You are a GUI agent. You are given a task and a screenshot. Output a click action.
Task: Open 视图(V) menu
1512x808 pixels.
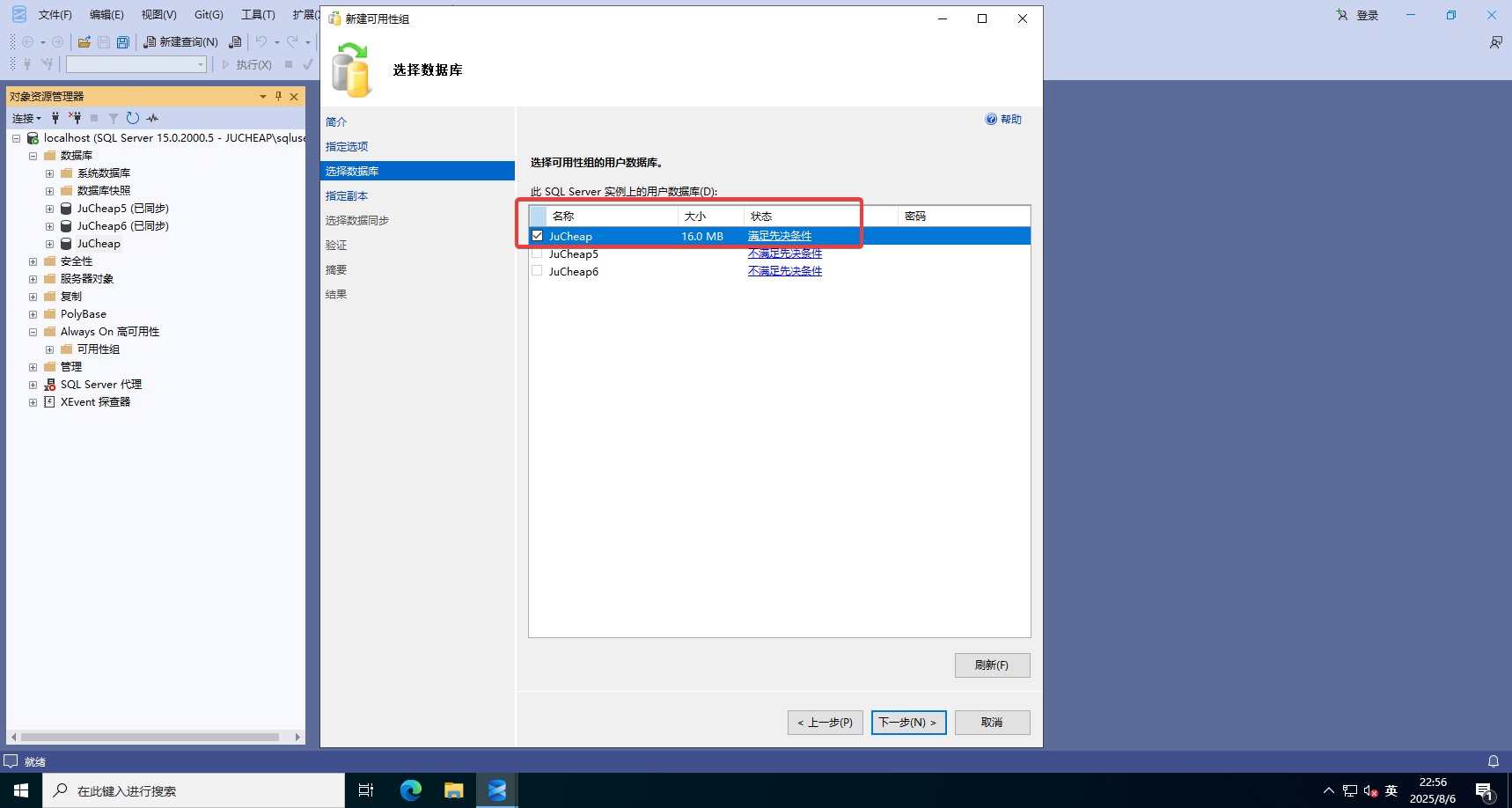[x=158, y=15]
